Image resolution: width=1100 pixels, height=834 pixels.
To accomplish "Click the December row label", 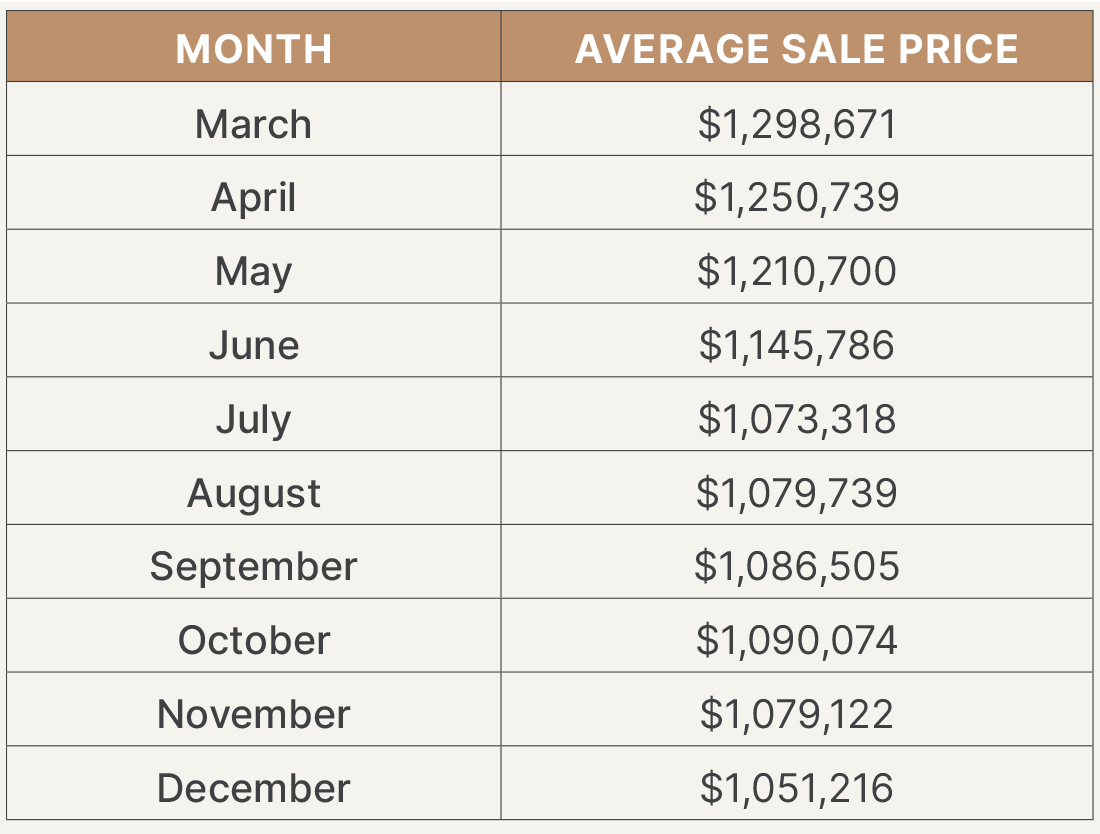I will click(254, 788).
